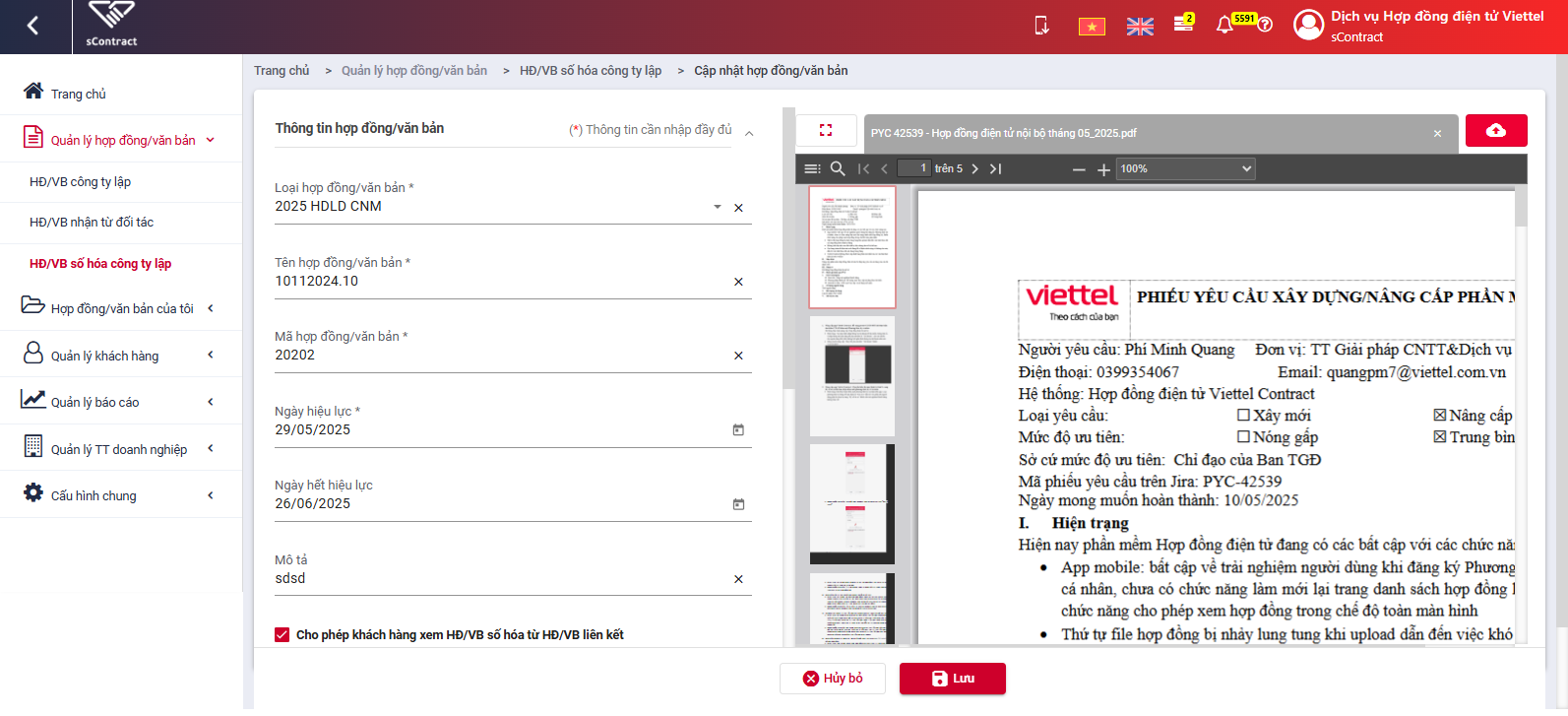Screen dimensions: 1568x716
Task: Collapse the Thông tin hợp đồng/văn bản section
Action: (749, 133)
